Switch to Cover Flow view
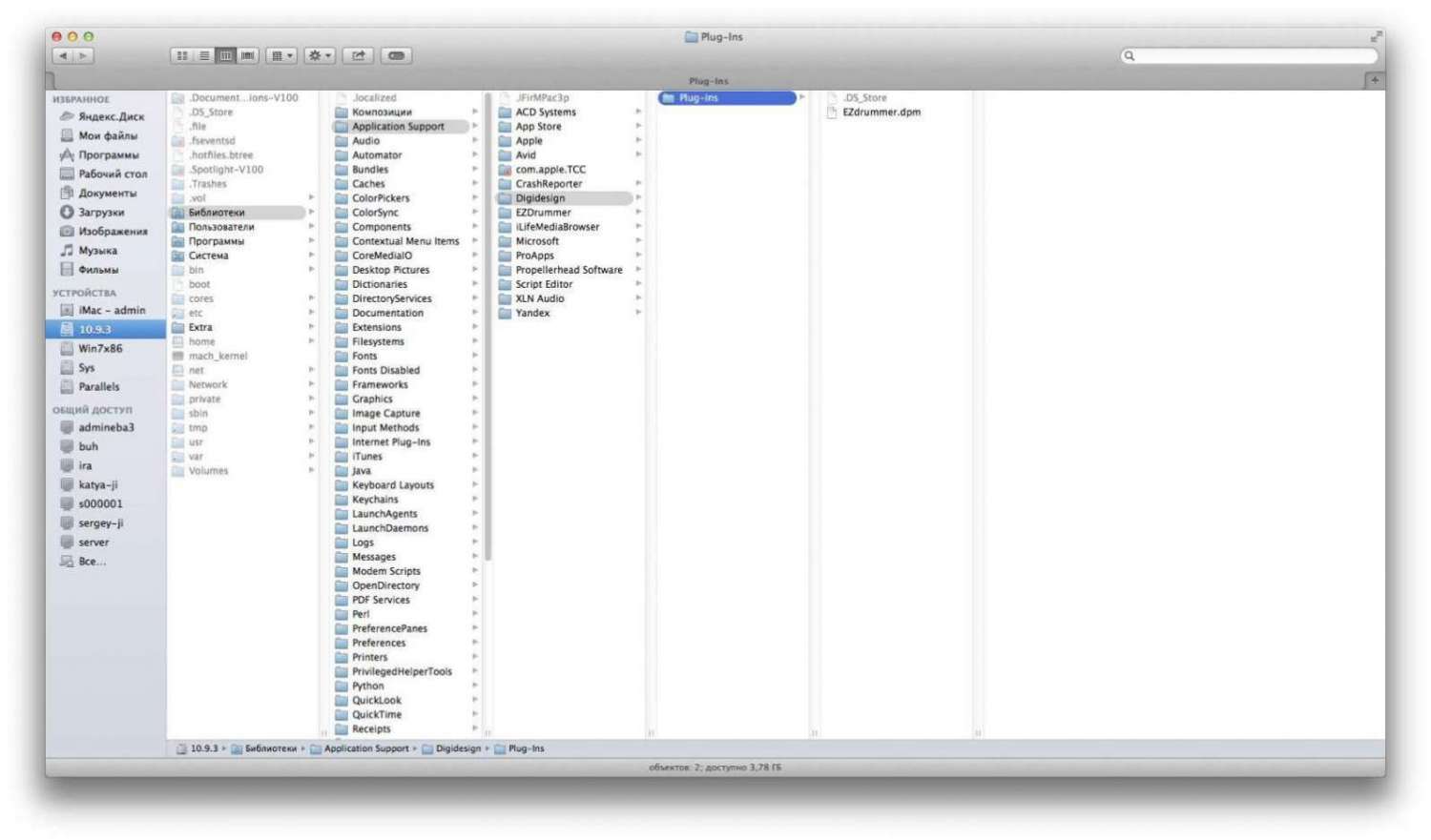1431x840 pixels. coord(248,56)
